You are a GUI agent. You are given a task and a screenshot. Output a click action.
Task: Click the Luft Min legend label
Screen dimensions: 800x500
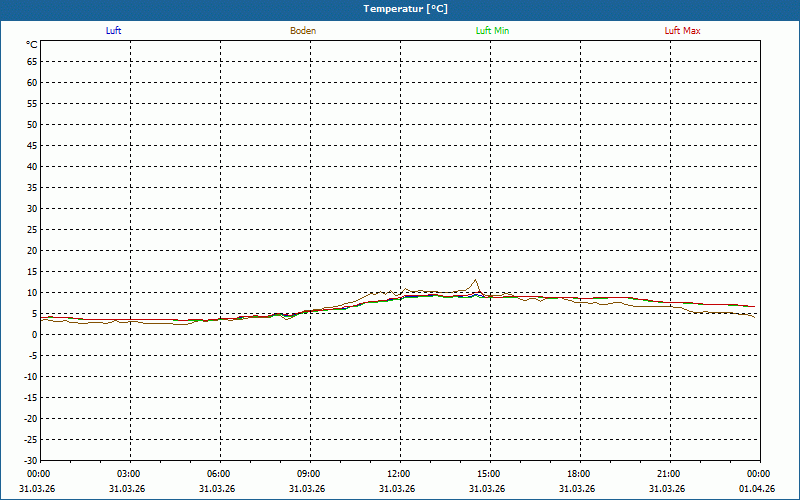(492, 31)
